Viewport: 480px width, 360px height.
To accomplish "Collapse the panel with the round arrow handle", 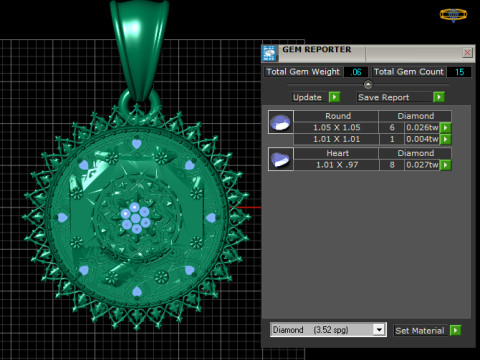I will click(368, 85).
